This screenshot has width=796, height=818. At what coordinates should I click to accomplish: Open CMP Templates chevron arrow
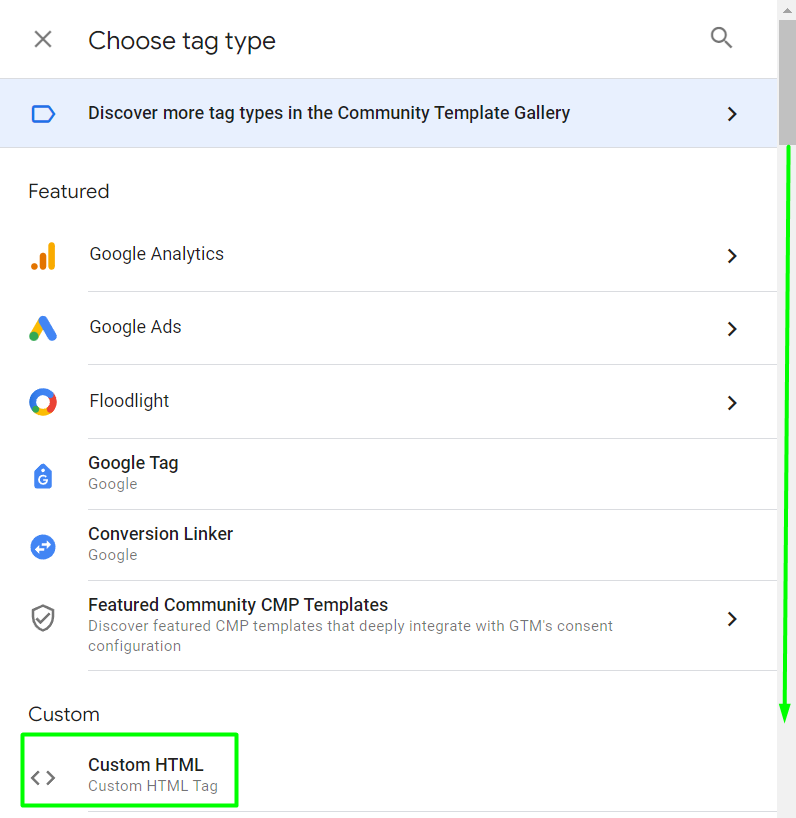click(x=732, y=619)
